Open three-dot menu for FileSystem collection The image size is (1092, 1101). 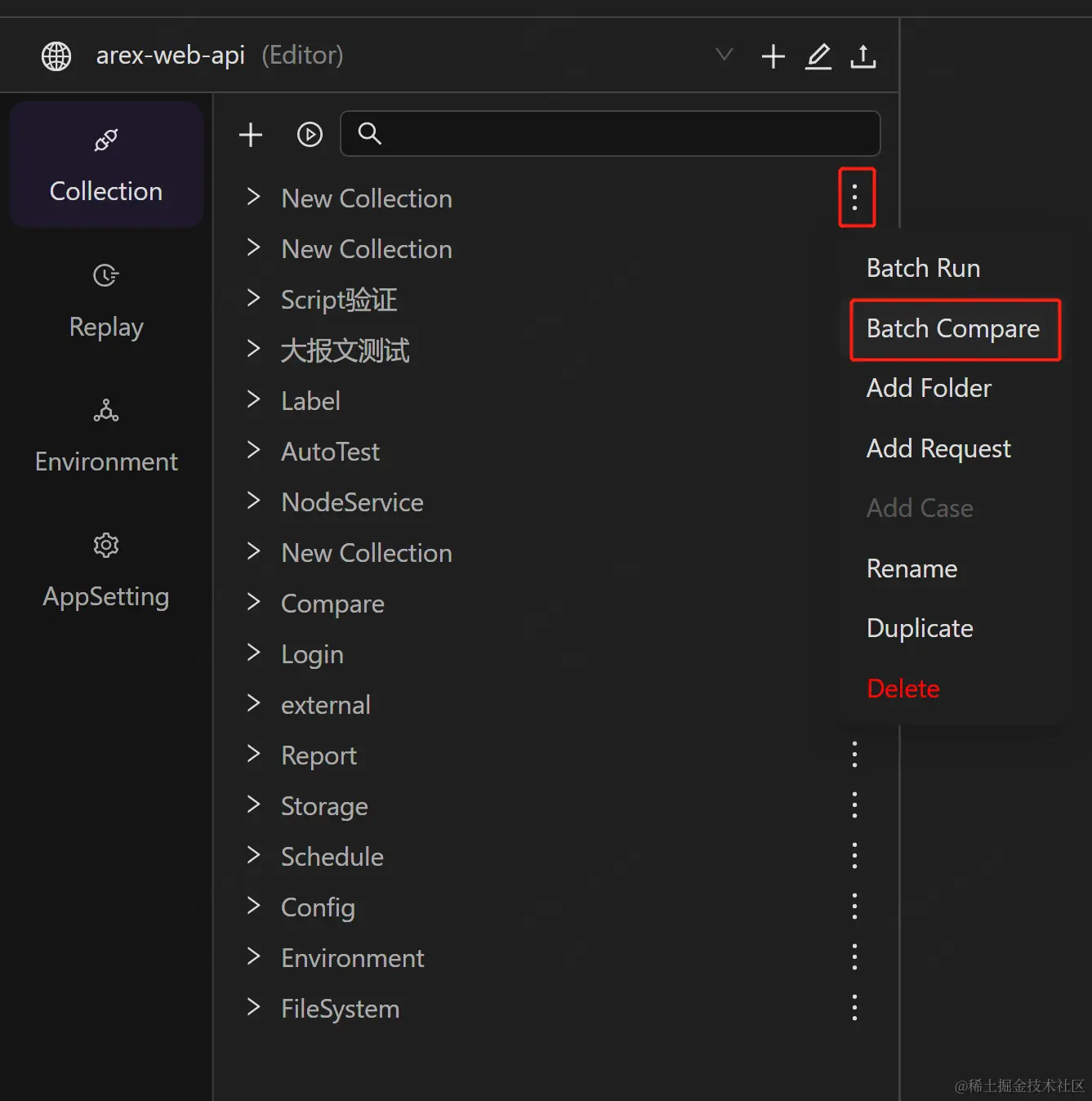coord(854,1008)
